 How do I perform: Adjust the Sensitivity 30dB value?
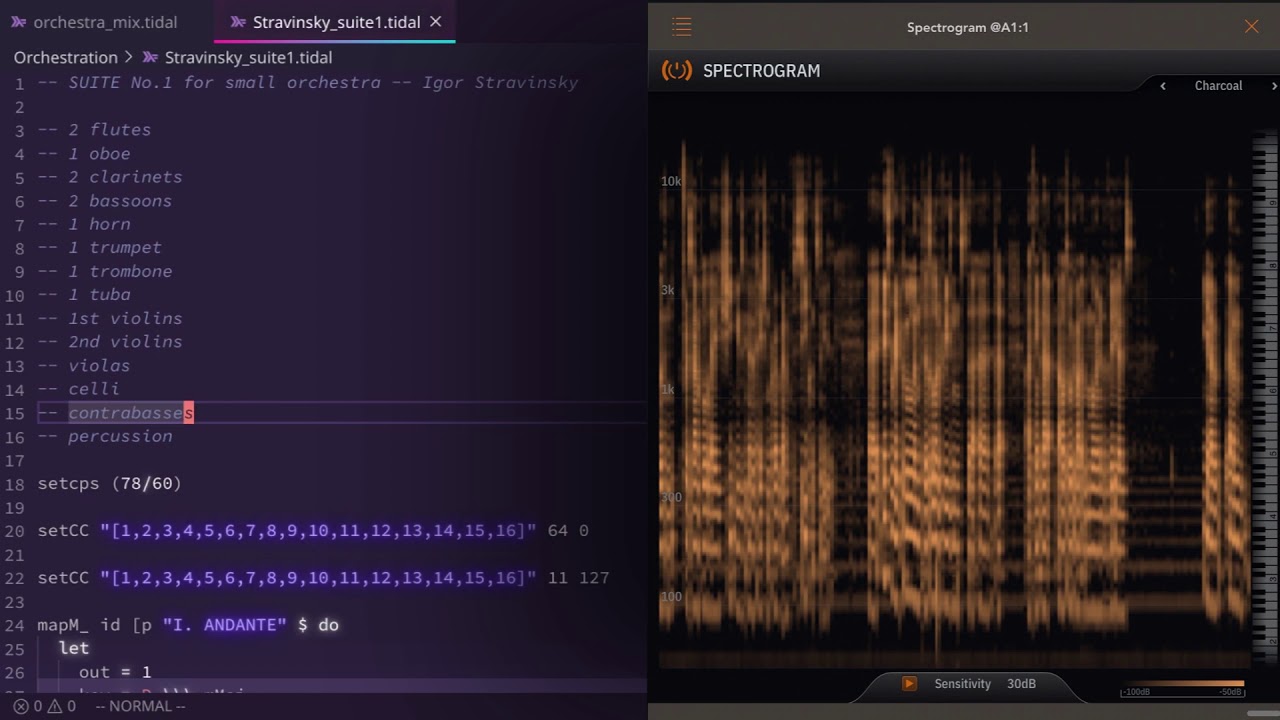click(x=1021, y=684)
